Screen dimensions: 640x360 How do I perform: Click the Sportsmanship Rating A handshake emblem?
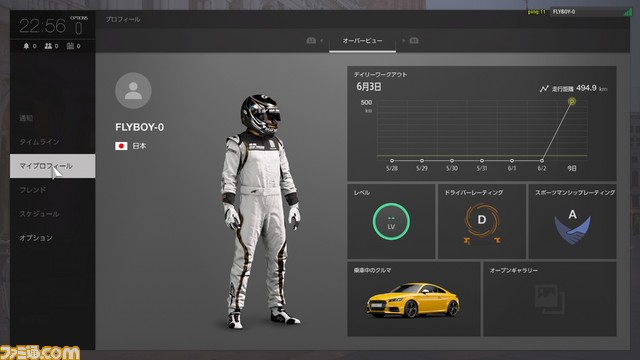[572, 226]
